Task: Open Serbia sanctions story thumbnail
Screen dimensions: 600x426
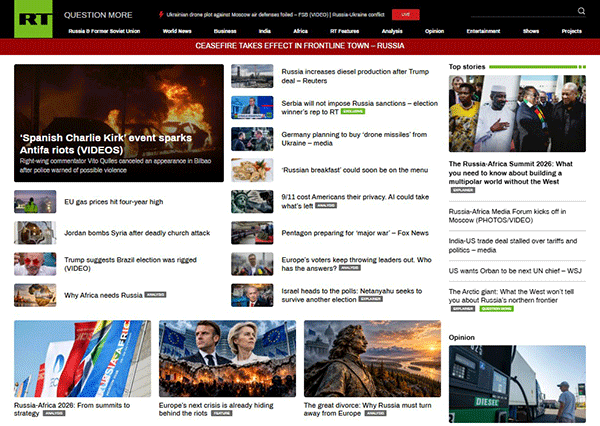Action: (252, 108)
